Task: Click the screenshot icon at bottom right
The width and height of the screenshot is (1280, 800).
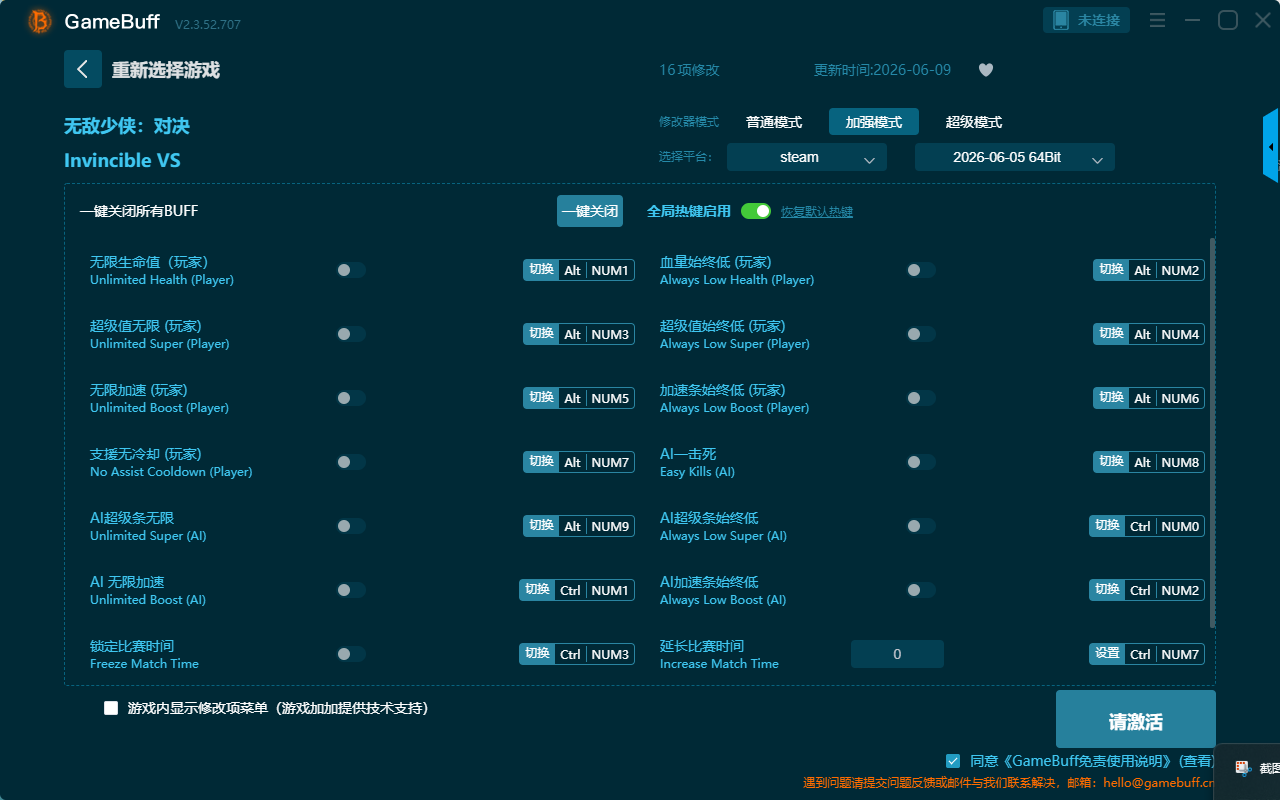Action: (x=1242, y=768)
